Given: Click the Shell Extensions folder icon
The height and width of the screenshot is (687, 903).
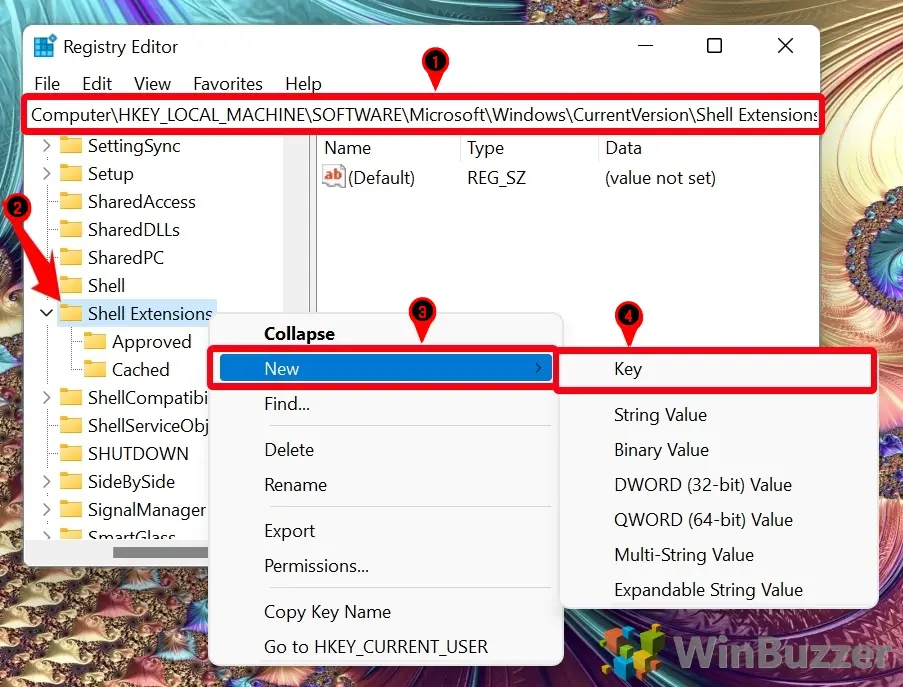Looking at the screenshot, I should pyautogui.click(x=71, y=313).
